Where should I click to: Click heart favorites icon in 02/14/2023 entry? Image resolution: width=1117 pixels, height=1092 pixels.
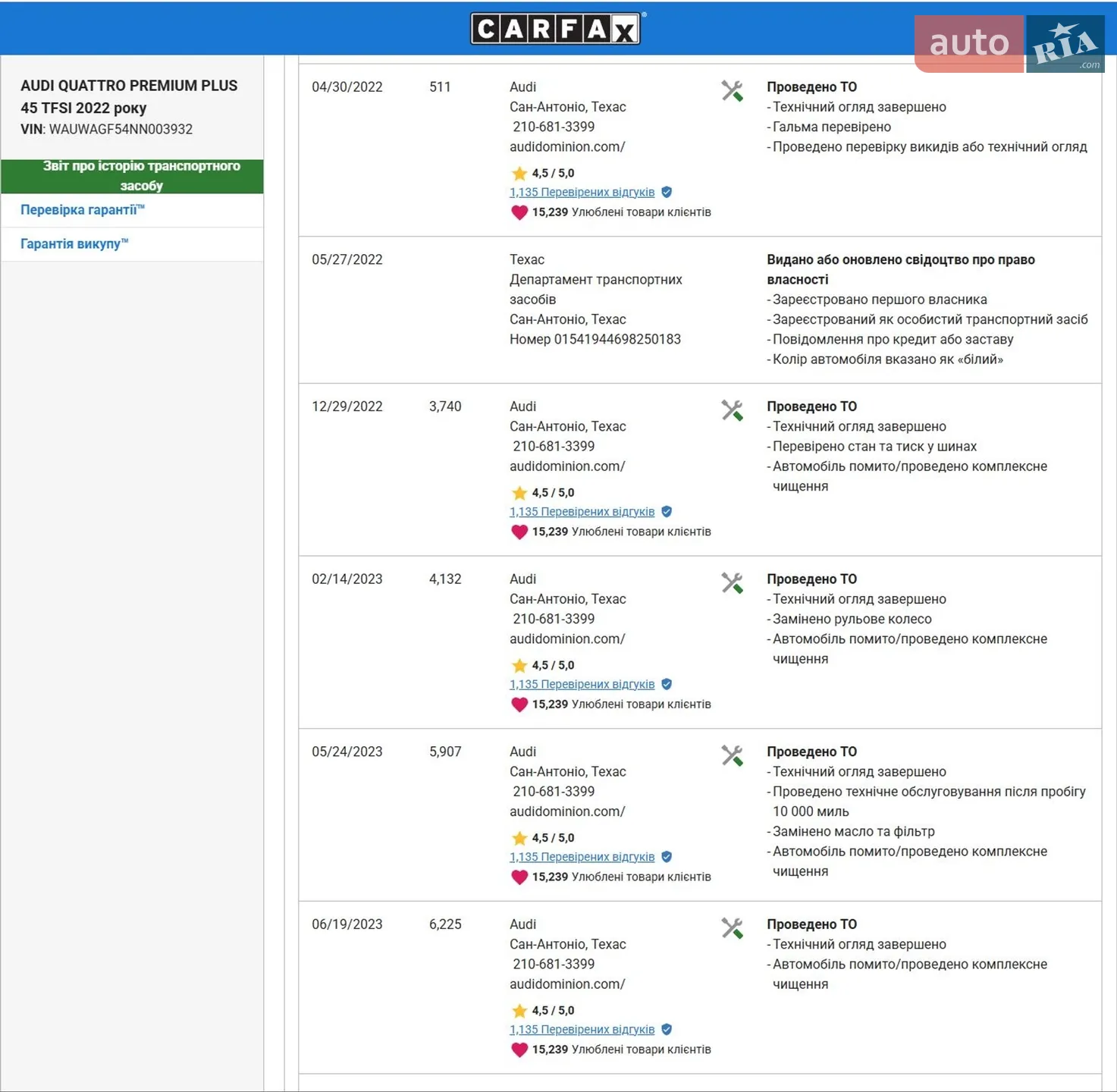(519, 704)
